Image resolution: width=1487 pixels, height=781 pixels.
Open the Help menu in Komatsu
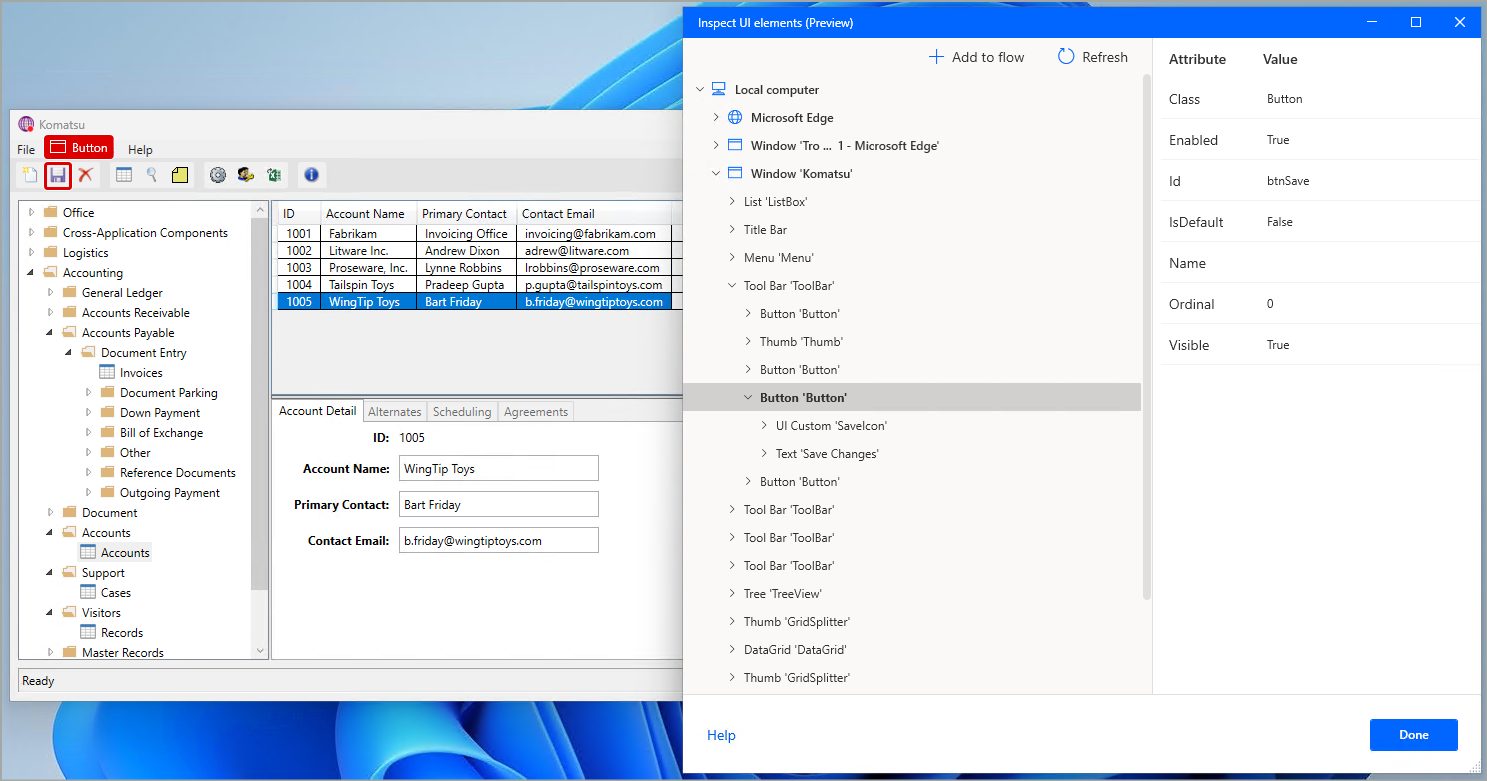(140, 149)
